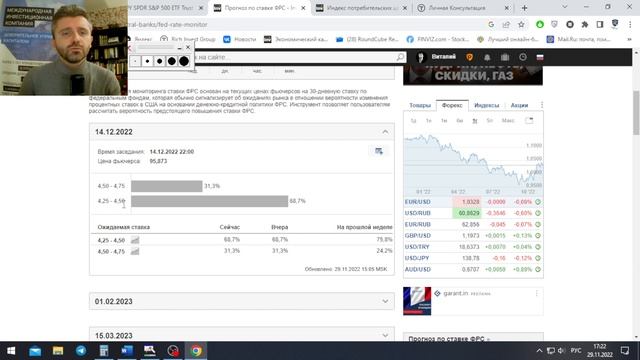Open the portfolio briefcase icon
Image resolution: width=640 pixels, height=360 pixels.
coord(505,57)
